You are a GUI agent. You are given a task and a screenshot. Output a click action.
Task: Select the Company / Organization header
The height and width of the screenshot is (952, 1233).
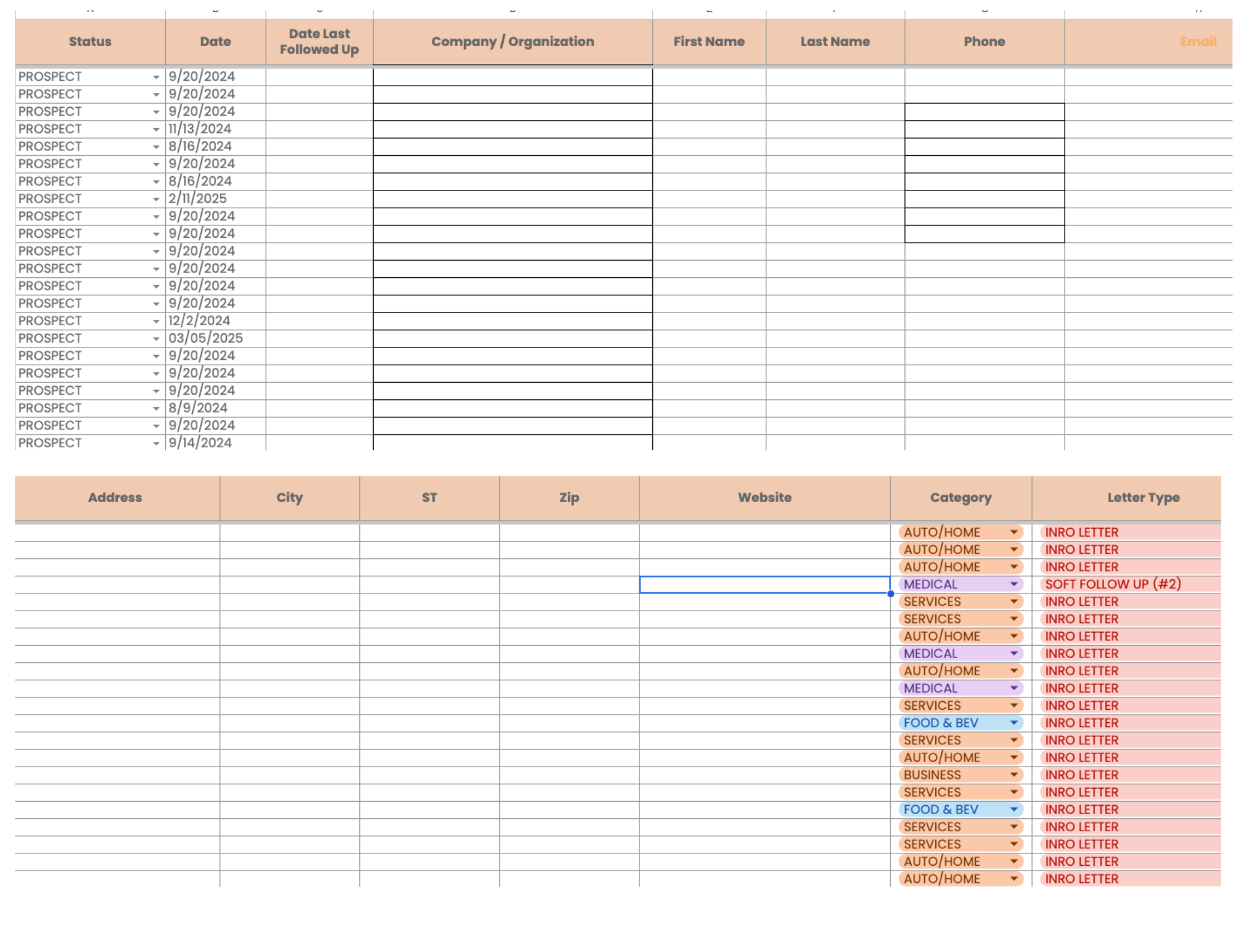point(512,41)
